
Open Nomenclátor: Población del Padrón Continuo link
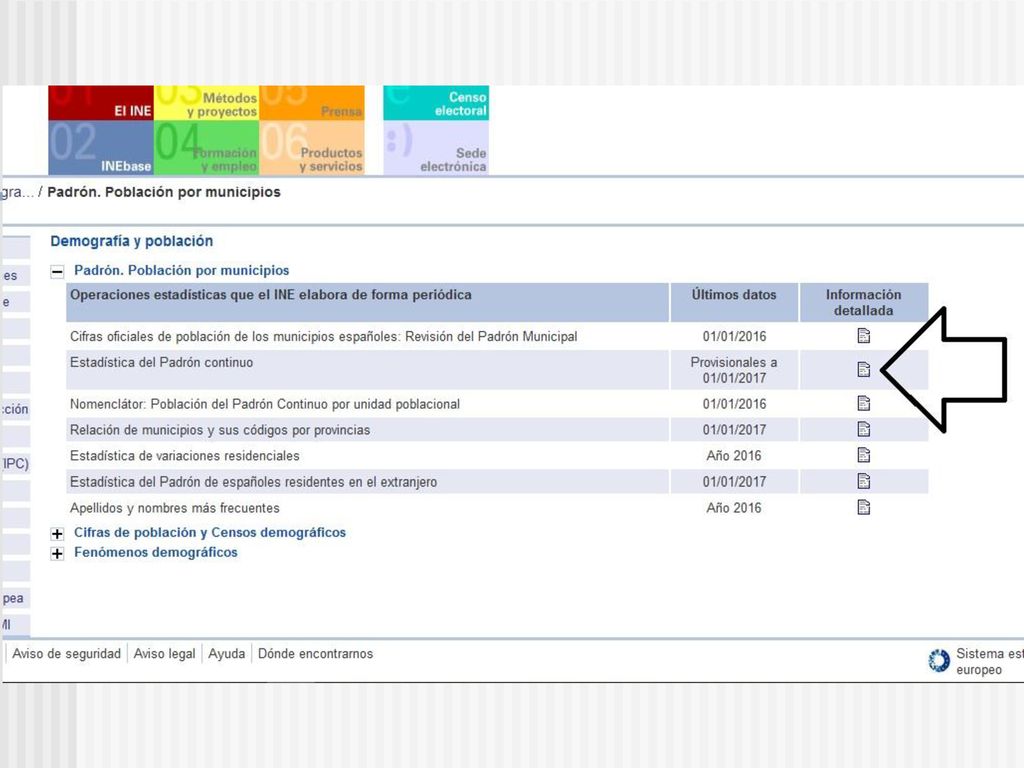264,404
